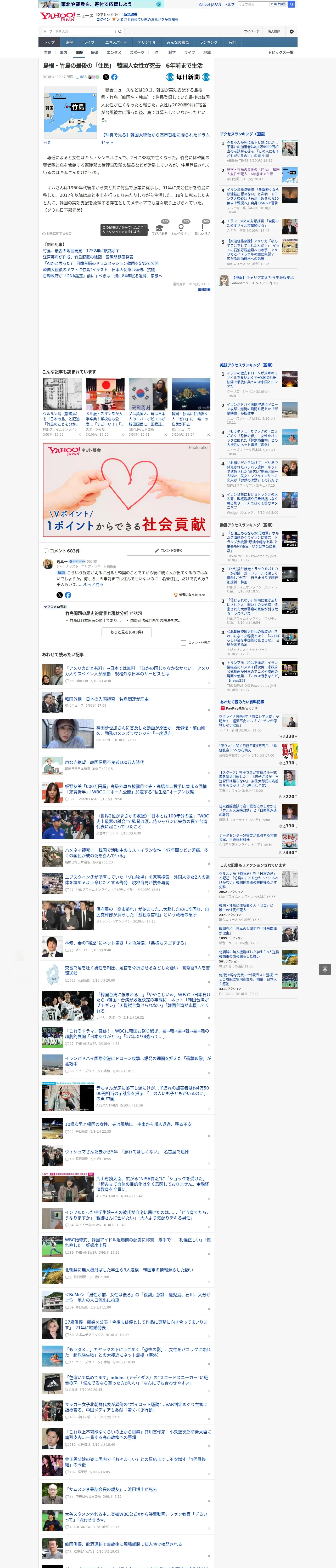
Task: Click the 記事に関する報告 report icon
Action: pyautogui.click(x=57, y=233)
